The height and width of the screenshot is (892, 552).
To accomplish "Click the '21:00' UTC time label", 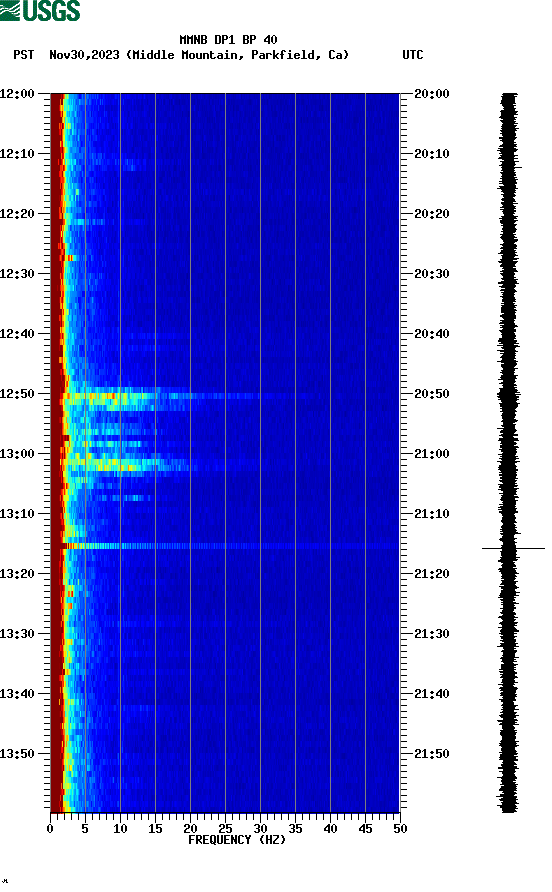I will [431, 453].
